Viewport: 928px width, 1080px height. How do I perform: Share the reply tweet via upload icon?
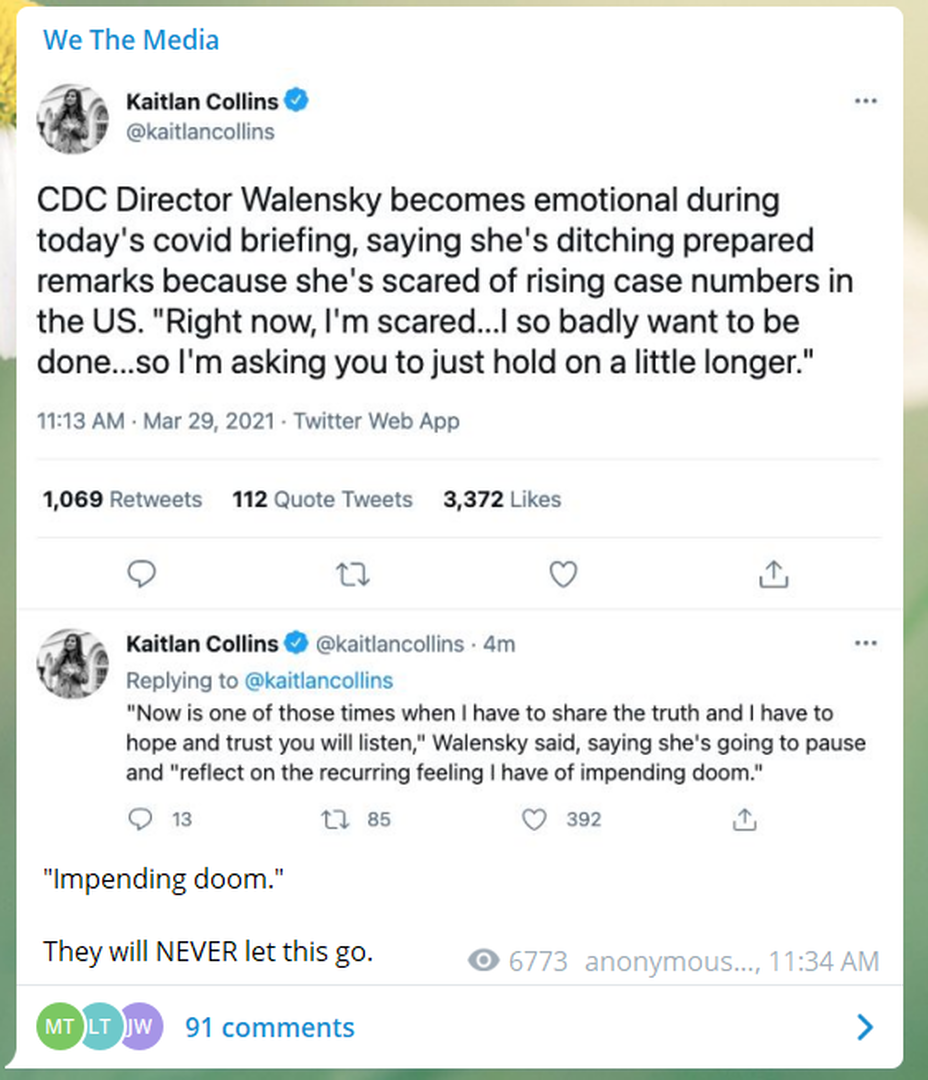(743, 819)
